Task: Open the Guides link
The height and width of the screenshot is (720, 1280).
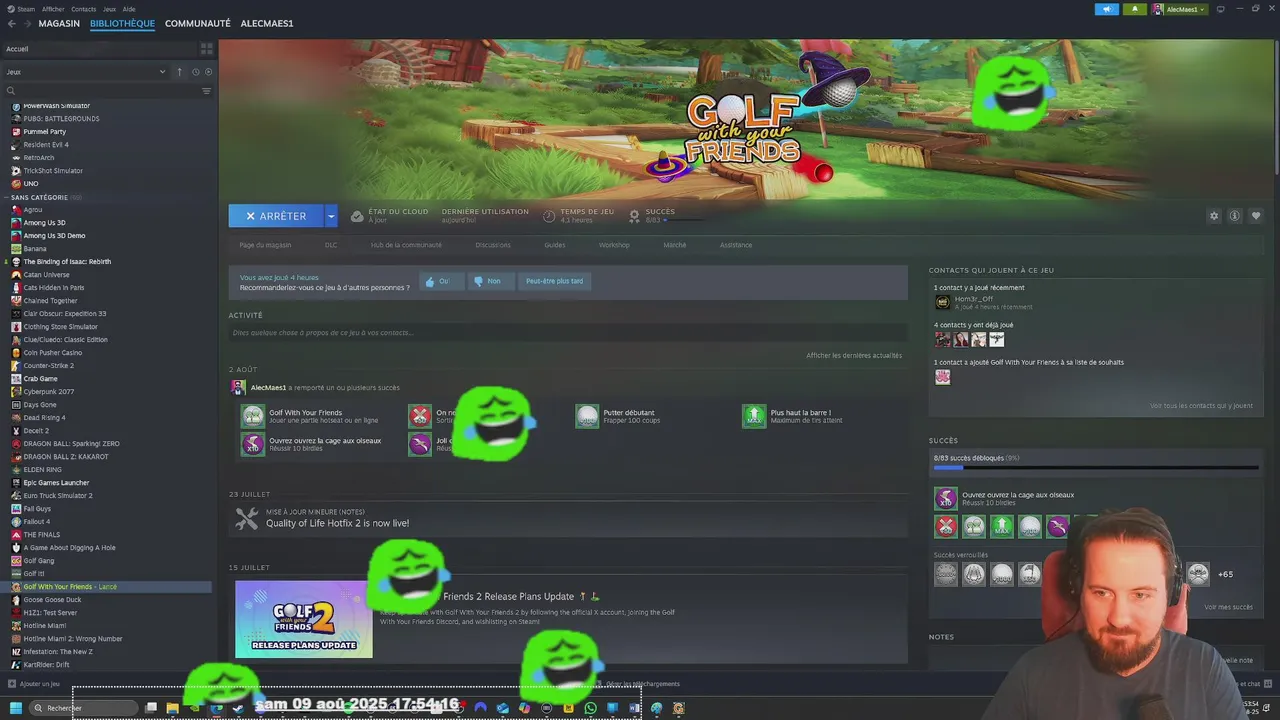Action: (555, 245)
